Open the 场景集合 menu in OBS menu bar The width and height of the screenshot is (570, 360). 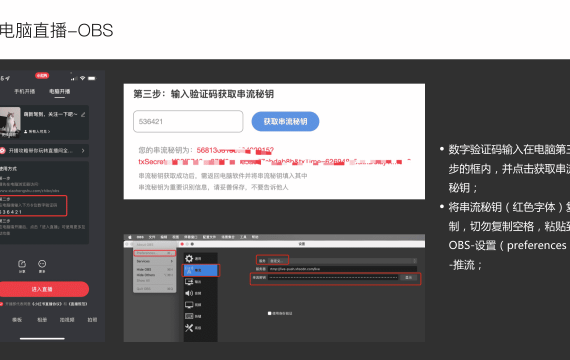[x=228, y=237]
